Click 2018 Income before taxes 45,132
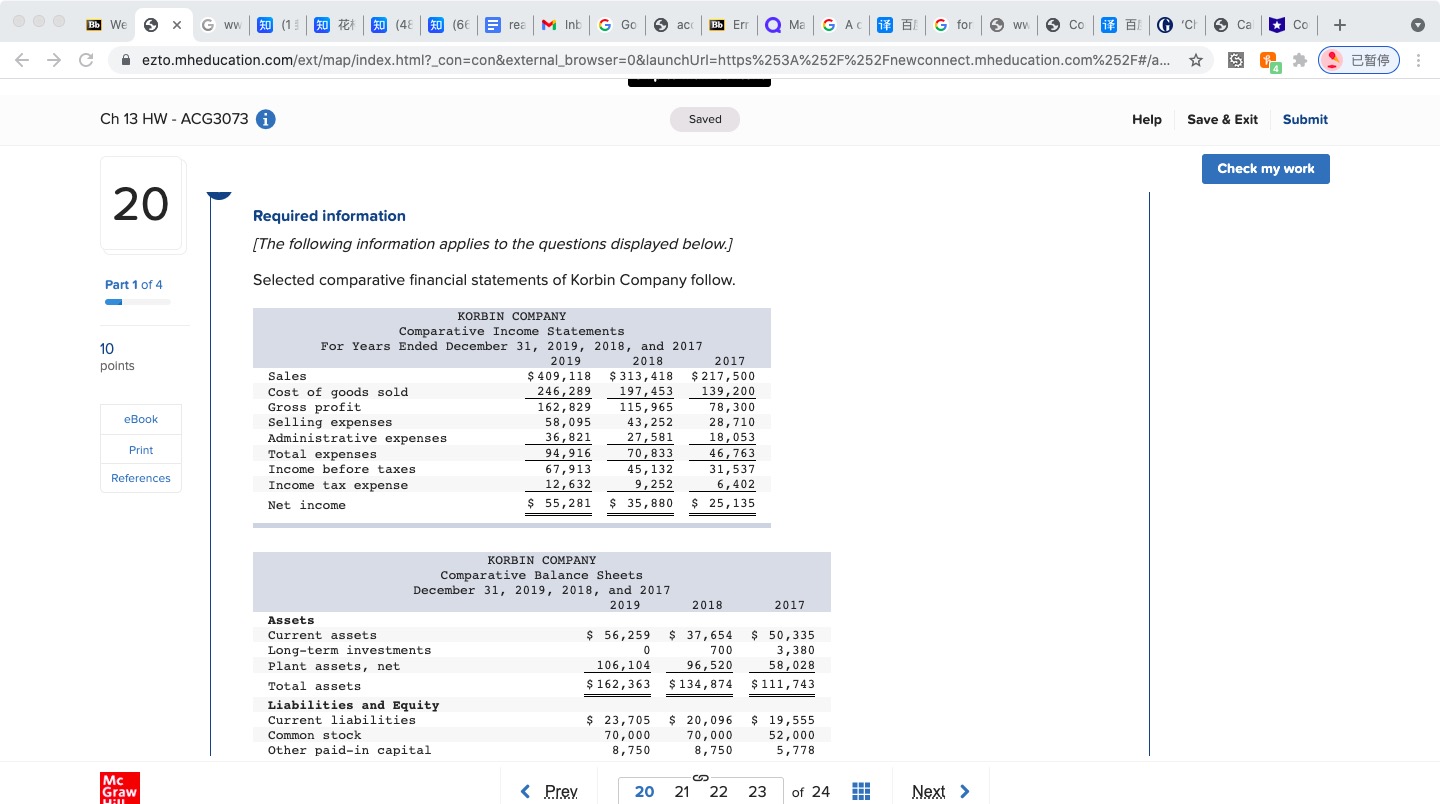Screen dimensions: 1440x804 pos(650,469)
